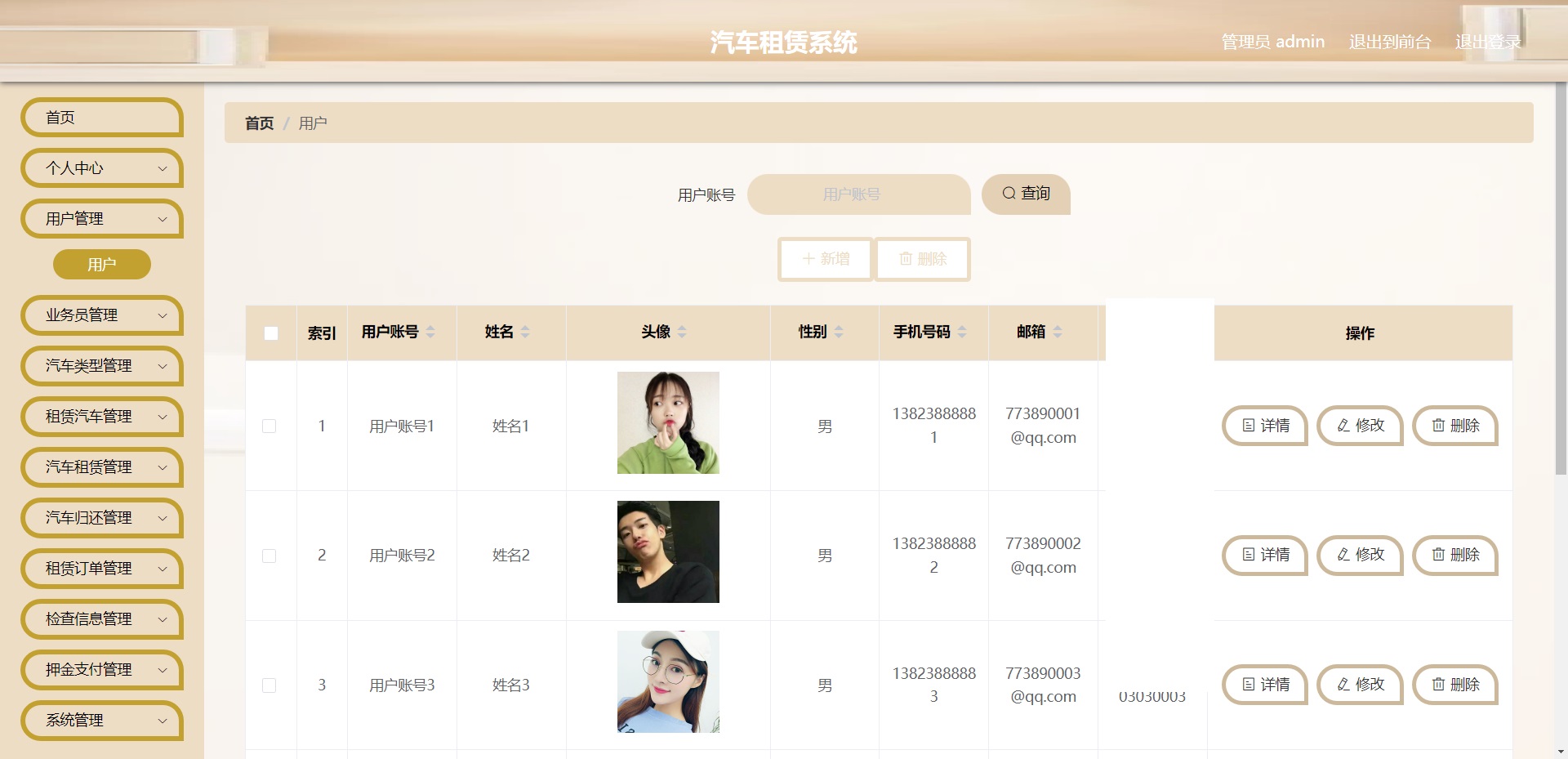This screenshot has width=1568, height=759.
Task: Click the 操作 column header
Action: pyautogui.click(x=1360, y=333)
